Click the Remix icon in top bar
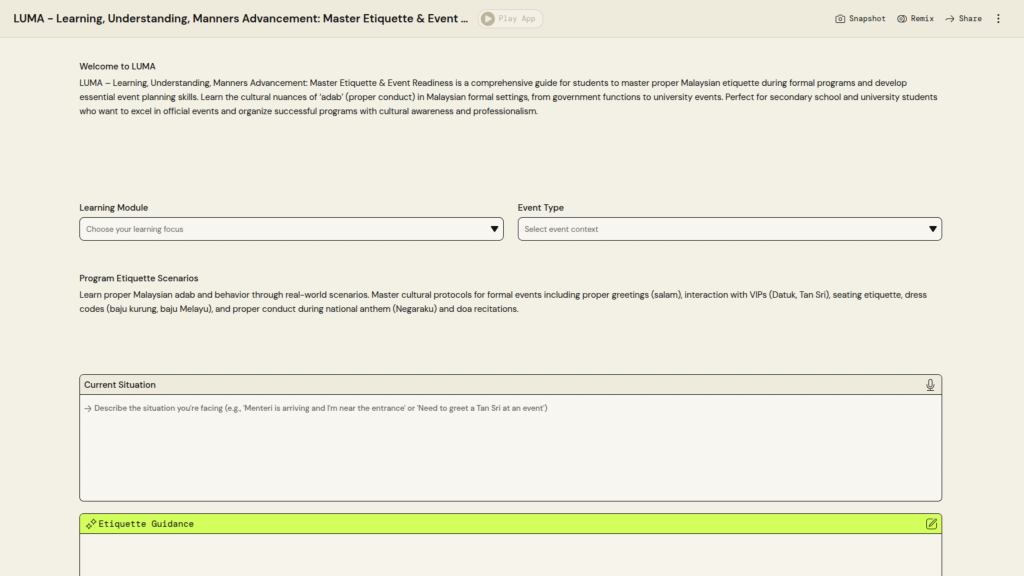This screenshot has height=576, width=1024. pos(901,19)
